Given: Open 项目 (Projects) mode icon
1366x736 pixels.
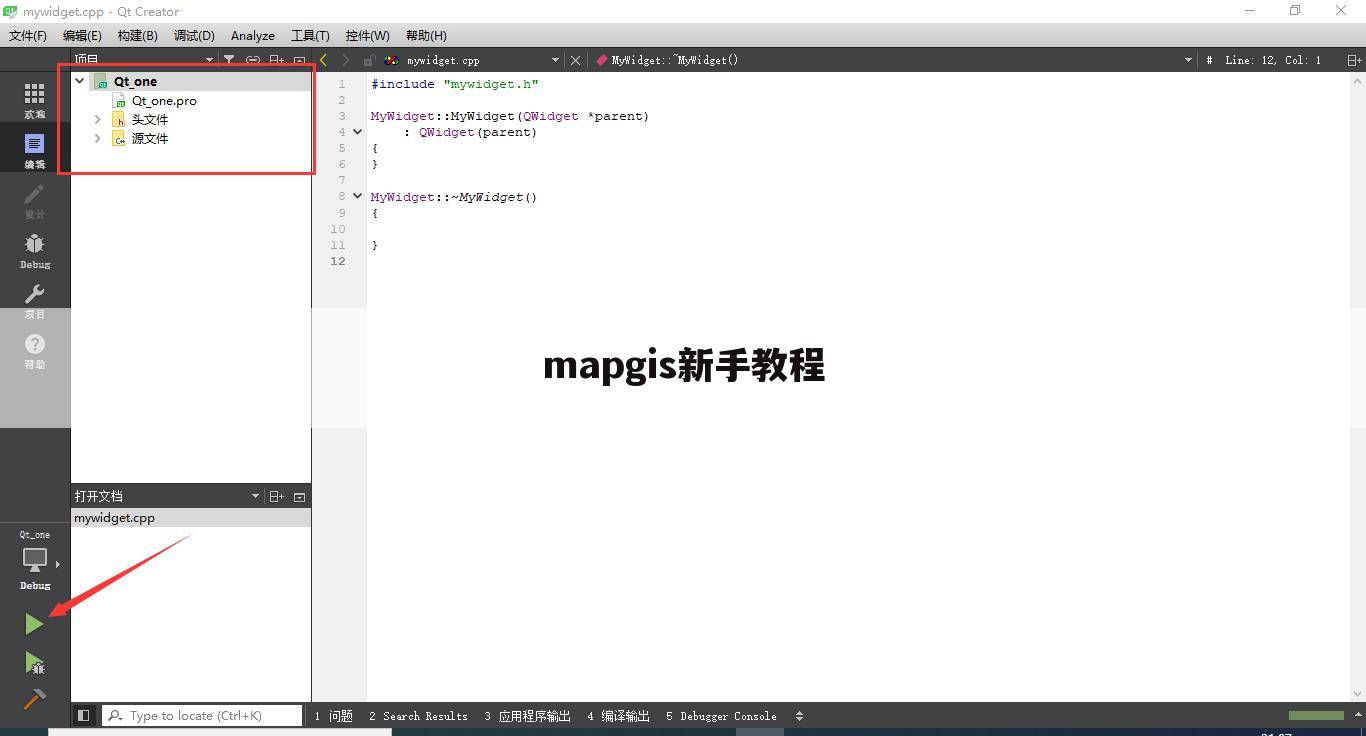Looking at the screenshot, I should 34,300.
